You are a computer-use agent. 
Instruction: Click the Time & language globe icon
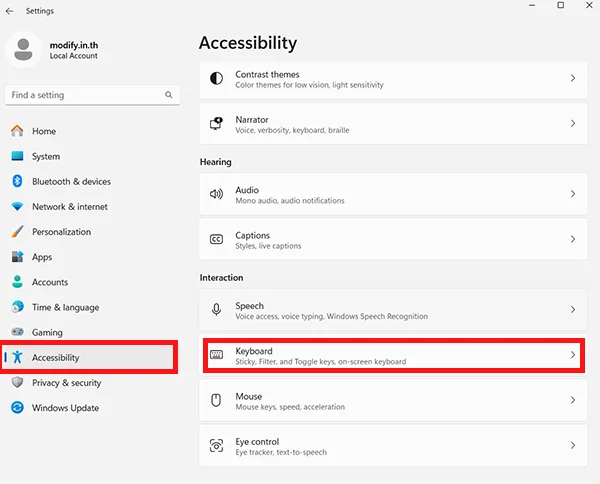(17, 307)
